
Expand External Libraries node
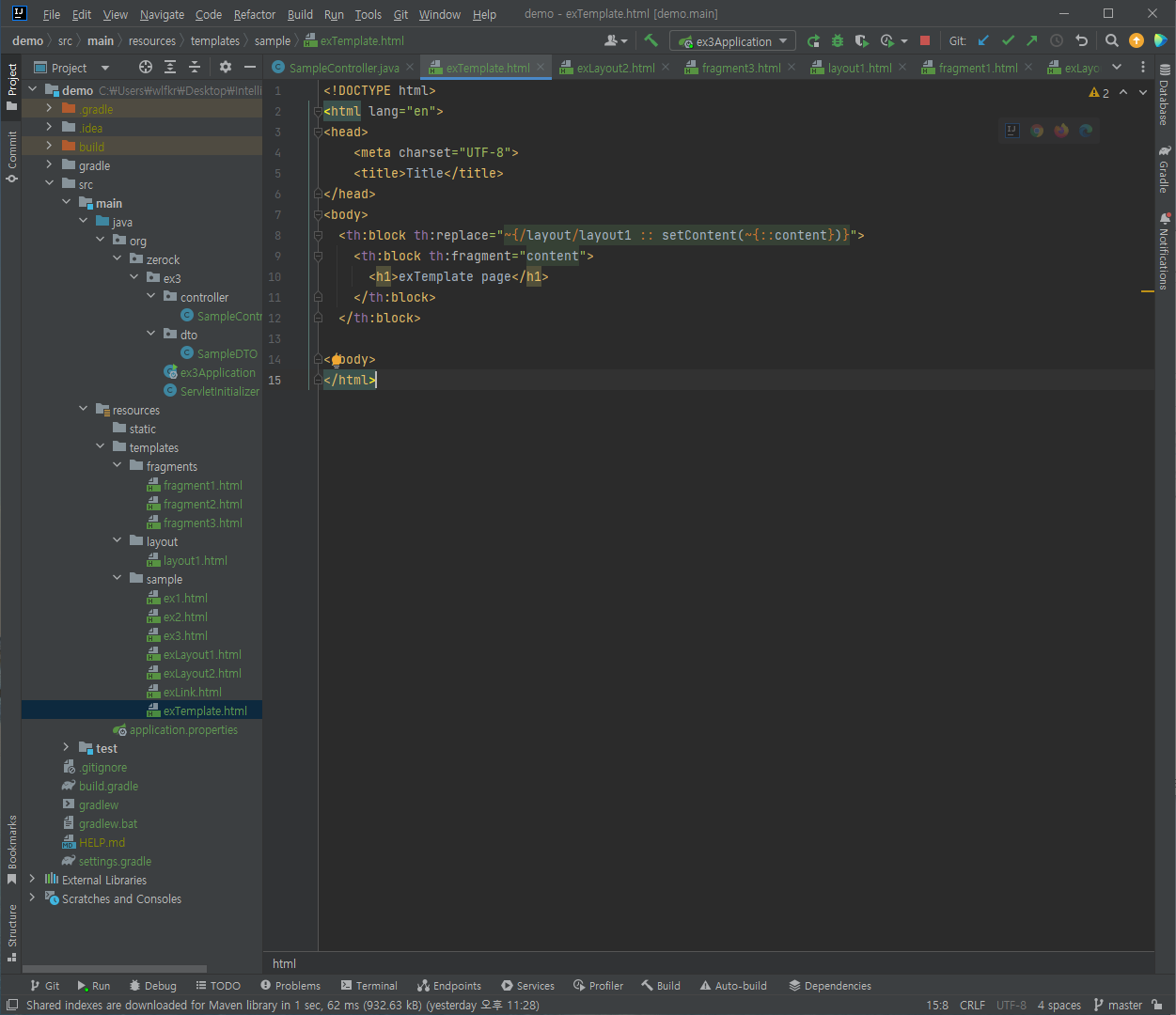pos(33,879)
